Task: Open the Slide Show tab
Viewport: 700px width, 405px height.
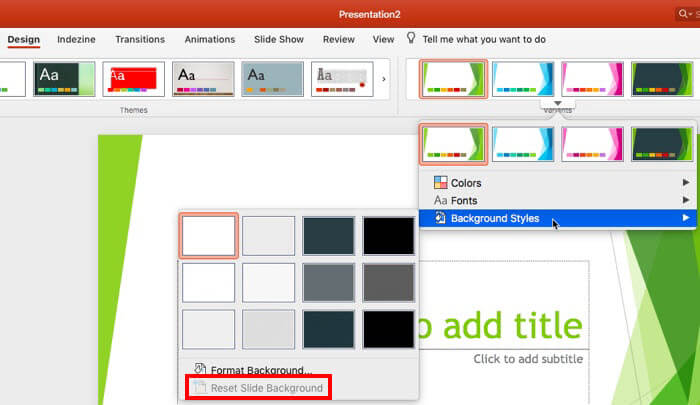Action: click(279, 39)
